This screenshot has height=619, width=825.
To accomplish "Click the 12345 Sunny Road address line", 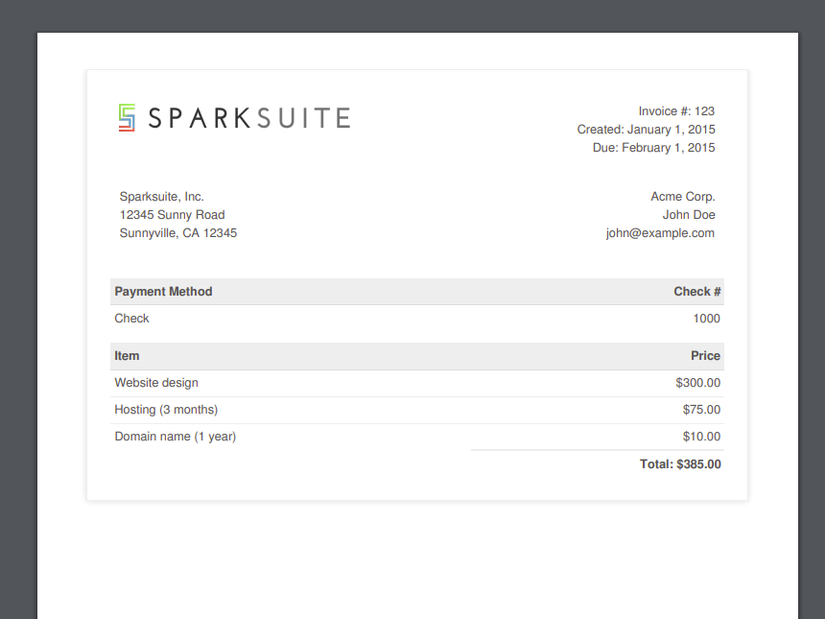I will click(172, 215).
